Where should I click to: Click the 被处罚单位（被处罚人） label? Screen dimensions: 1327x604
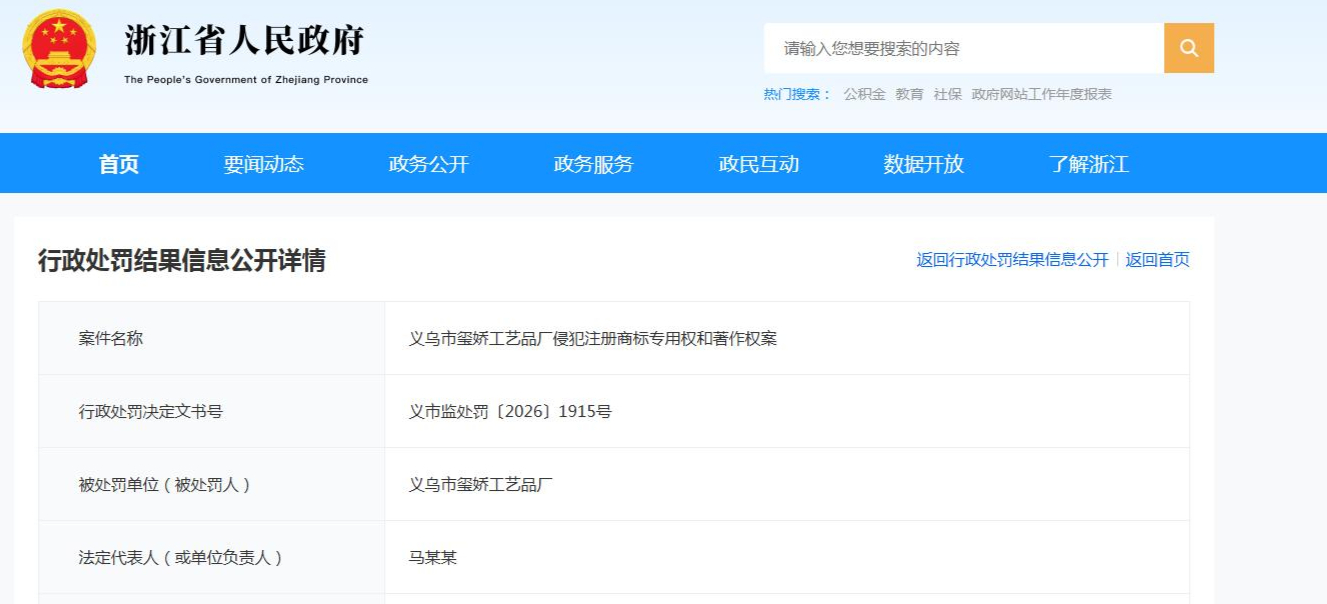[165, 485]
